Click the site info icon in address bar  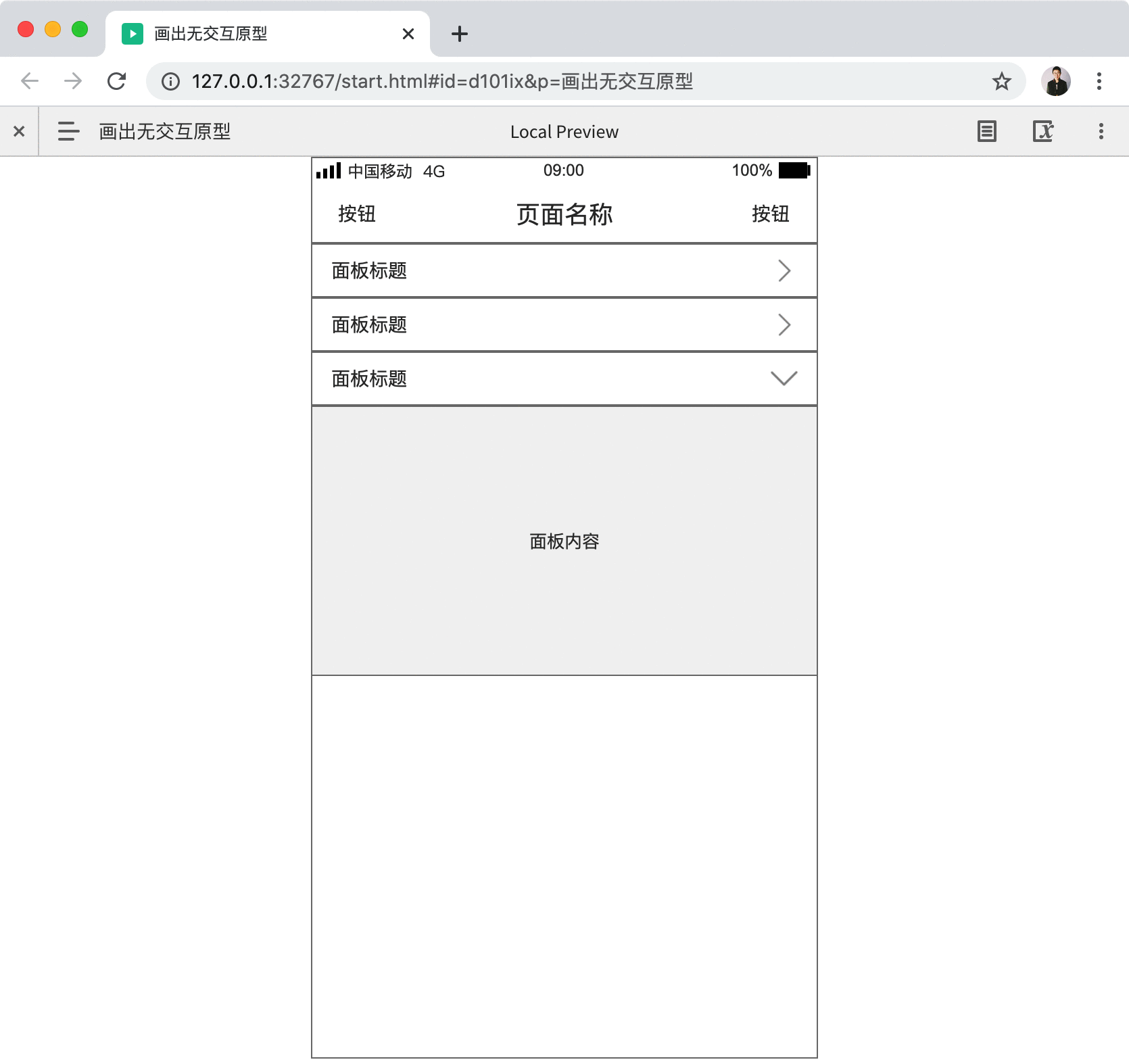pyautogui.click(x=170, y=81)
